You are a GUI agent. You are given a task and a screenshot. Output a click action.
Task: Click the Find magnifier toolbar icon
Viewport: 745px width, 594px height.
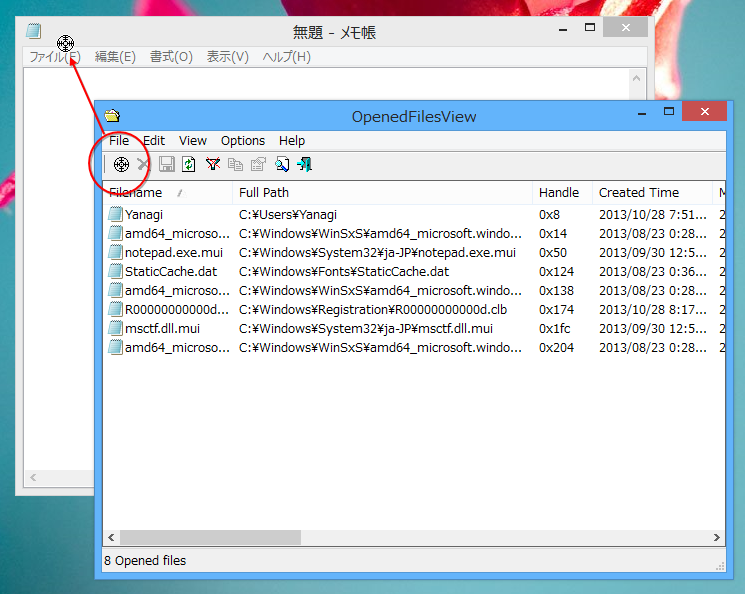(282, 164)
